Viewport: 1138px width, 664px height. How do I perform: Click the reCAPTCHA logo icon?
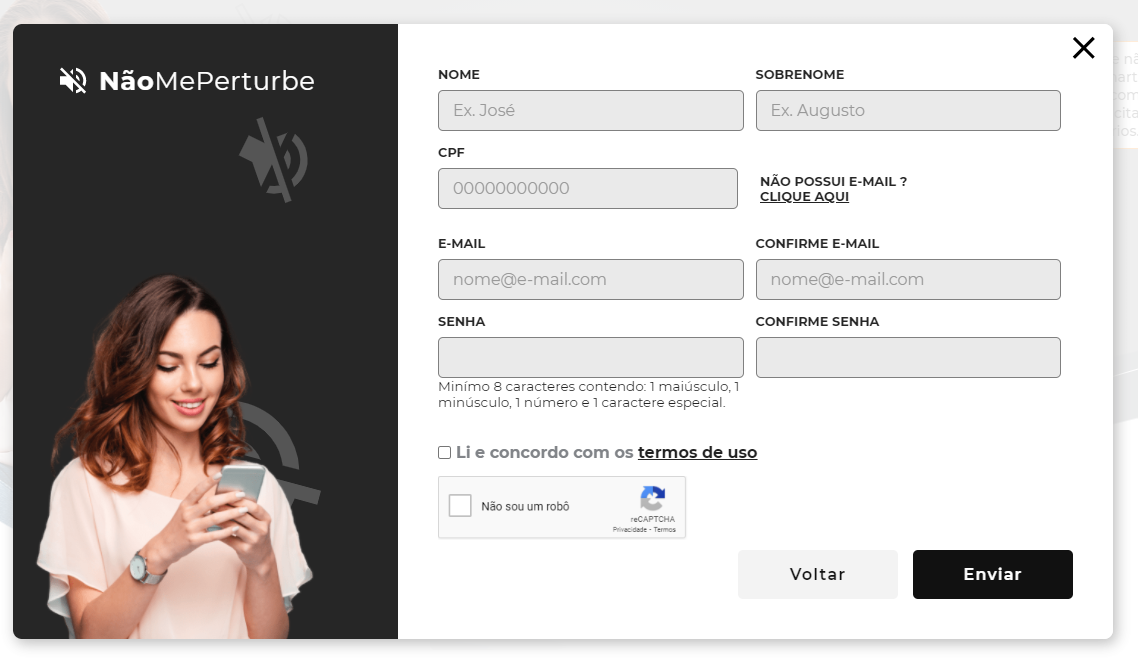[652, 498]
